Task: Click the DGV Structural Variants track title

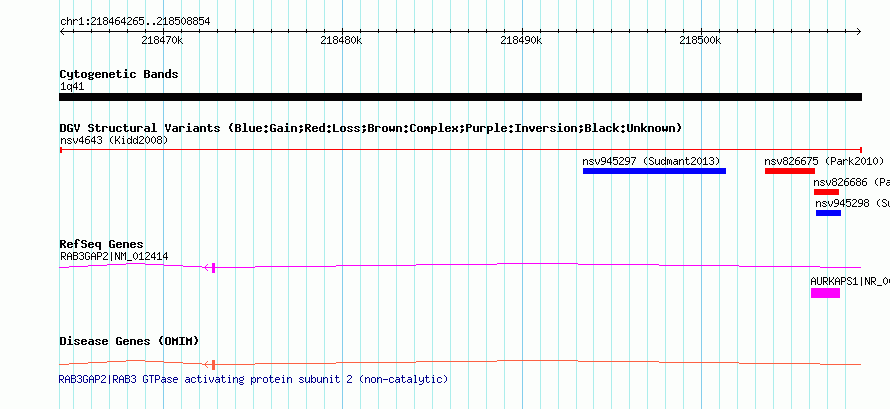Action: click(371, 128)
